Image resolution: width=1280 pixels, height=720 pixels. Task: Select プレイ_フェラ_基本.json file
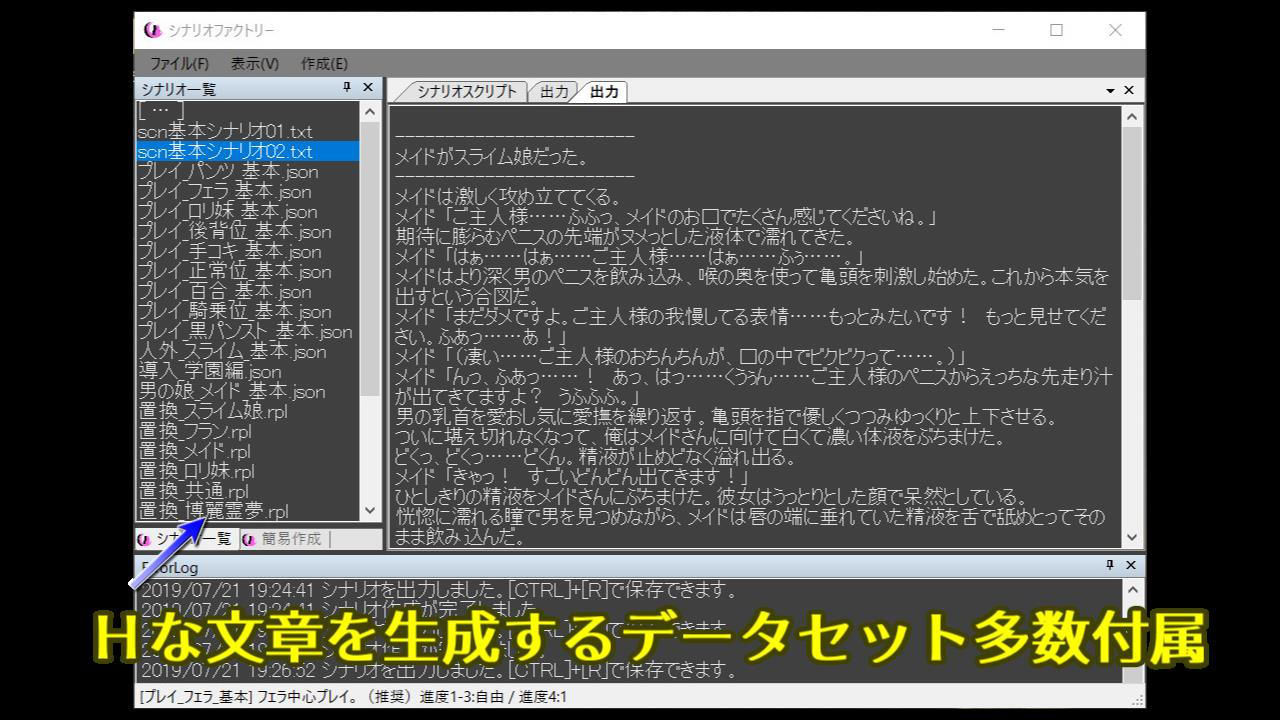click(224, 191)
